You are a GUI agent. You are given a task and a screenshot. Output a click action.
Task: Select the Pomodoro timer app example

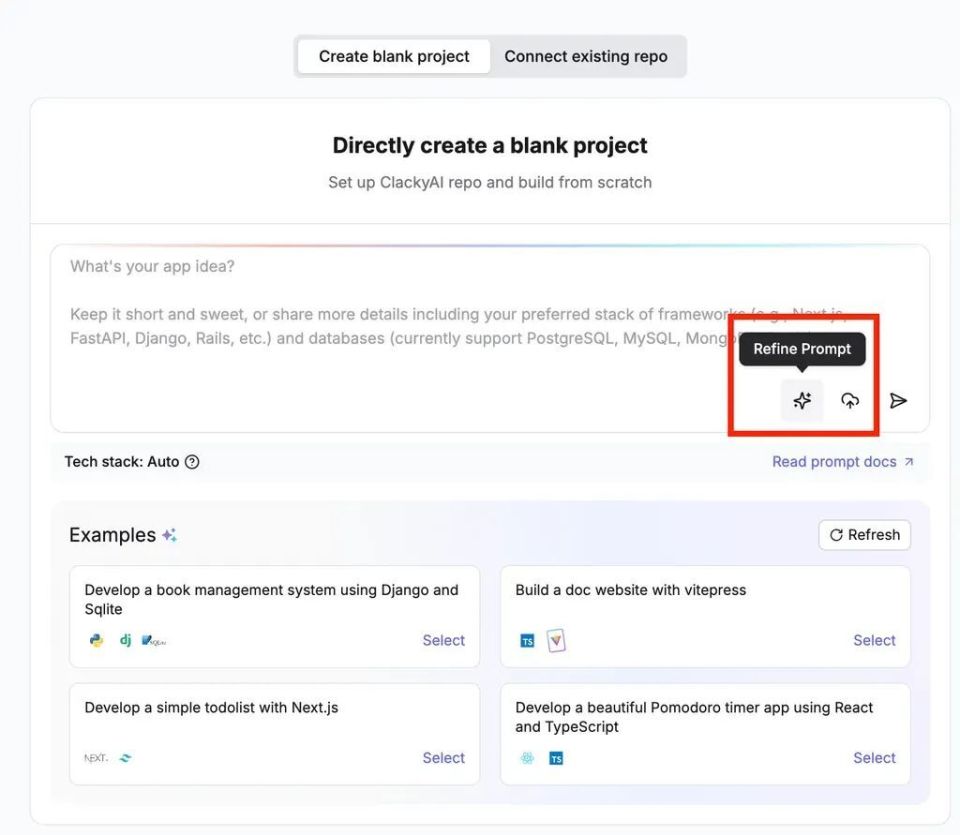[874, 758]
